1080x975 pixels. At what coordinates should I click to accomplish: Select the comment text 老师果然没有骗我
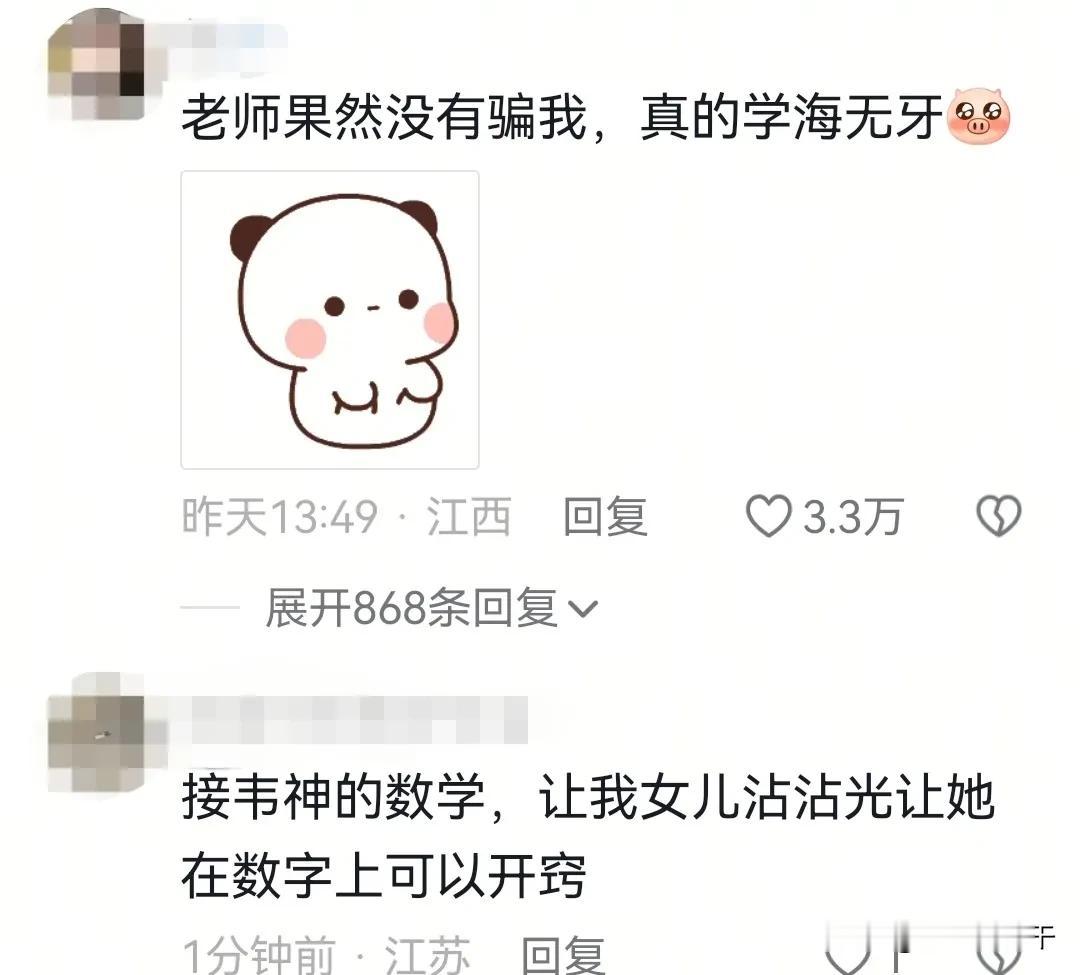[x=384, y=117]
